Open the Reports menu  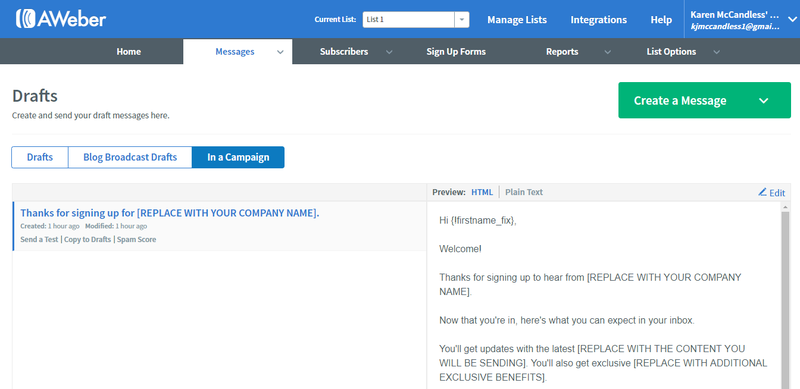pyautogui.click(x=562, y=52)
